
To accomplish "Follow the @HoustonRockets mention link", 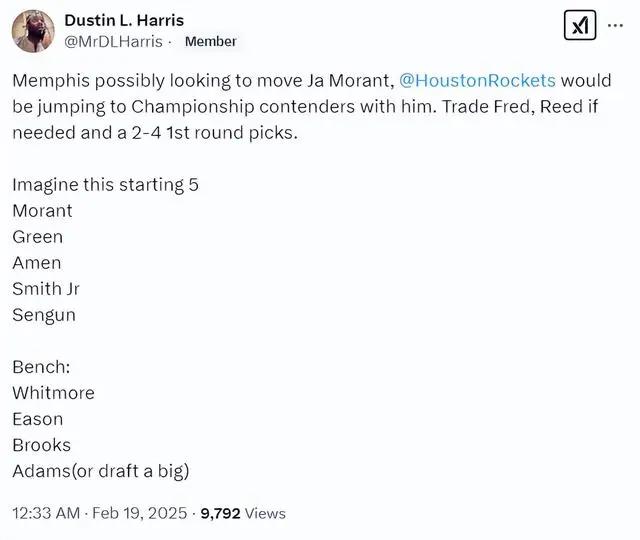I will click(477, 80).
